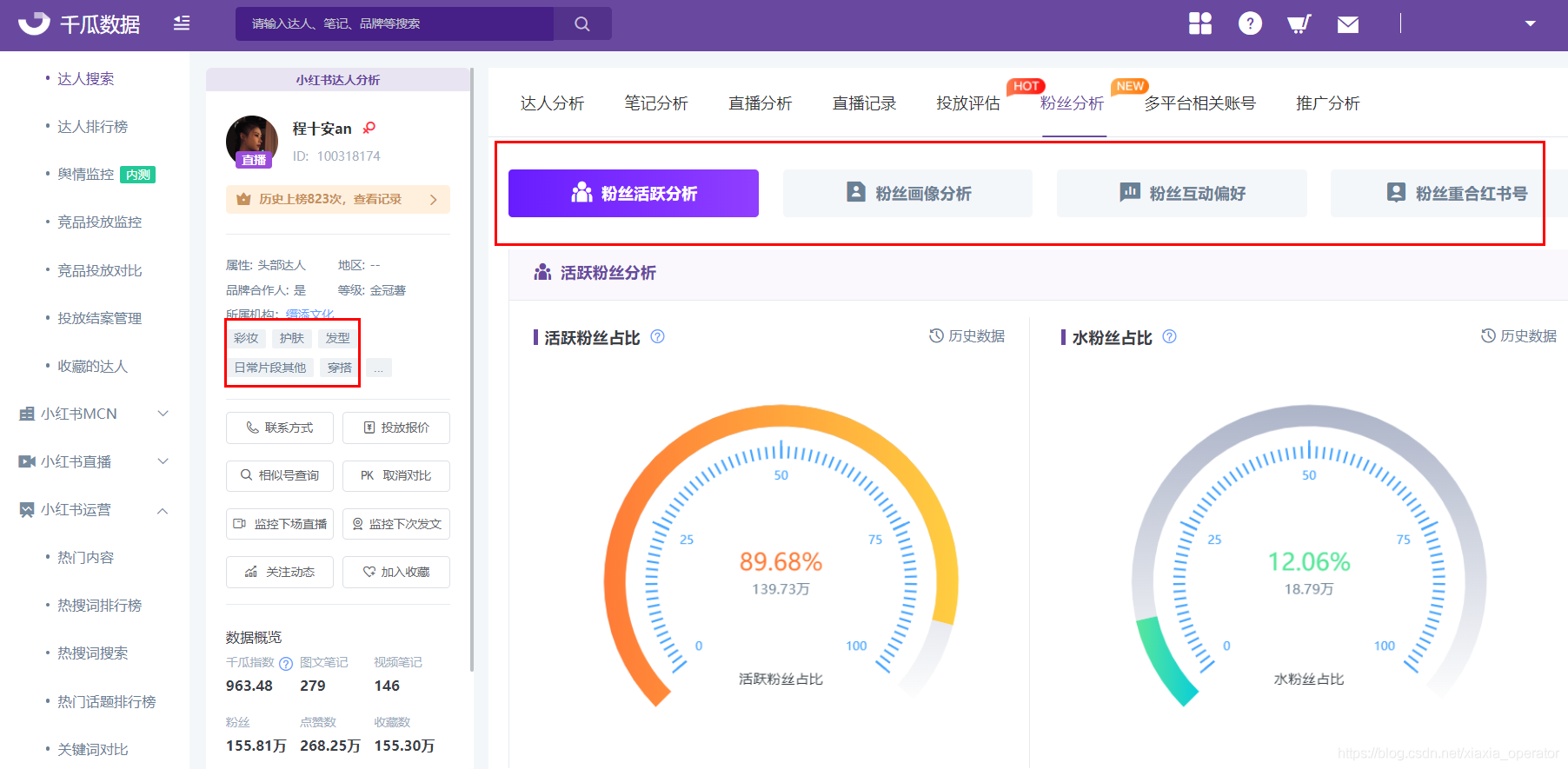Select the 彩妆 tag

[246, 338]
